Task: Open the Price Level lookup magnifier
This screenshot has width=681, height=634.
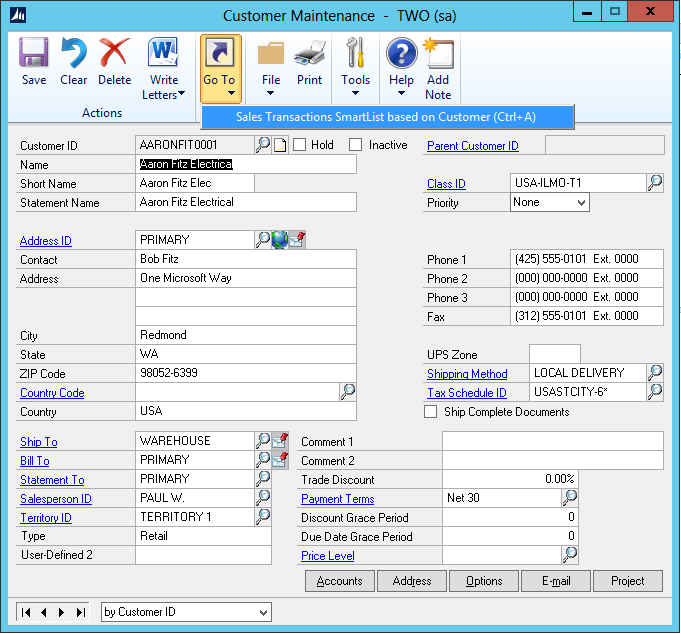Action: coord(570,555)
